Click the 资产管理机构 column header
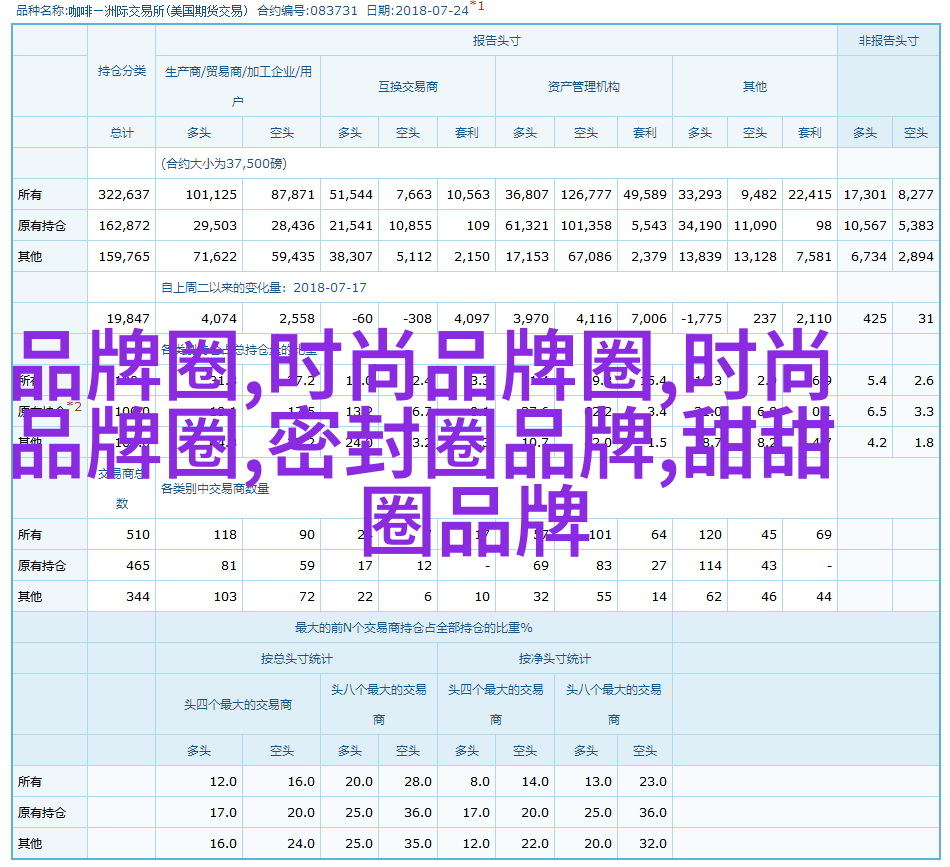The image size is (950, 867). pos(583,87)
